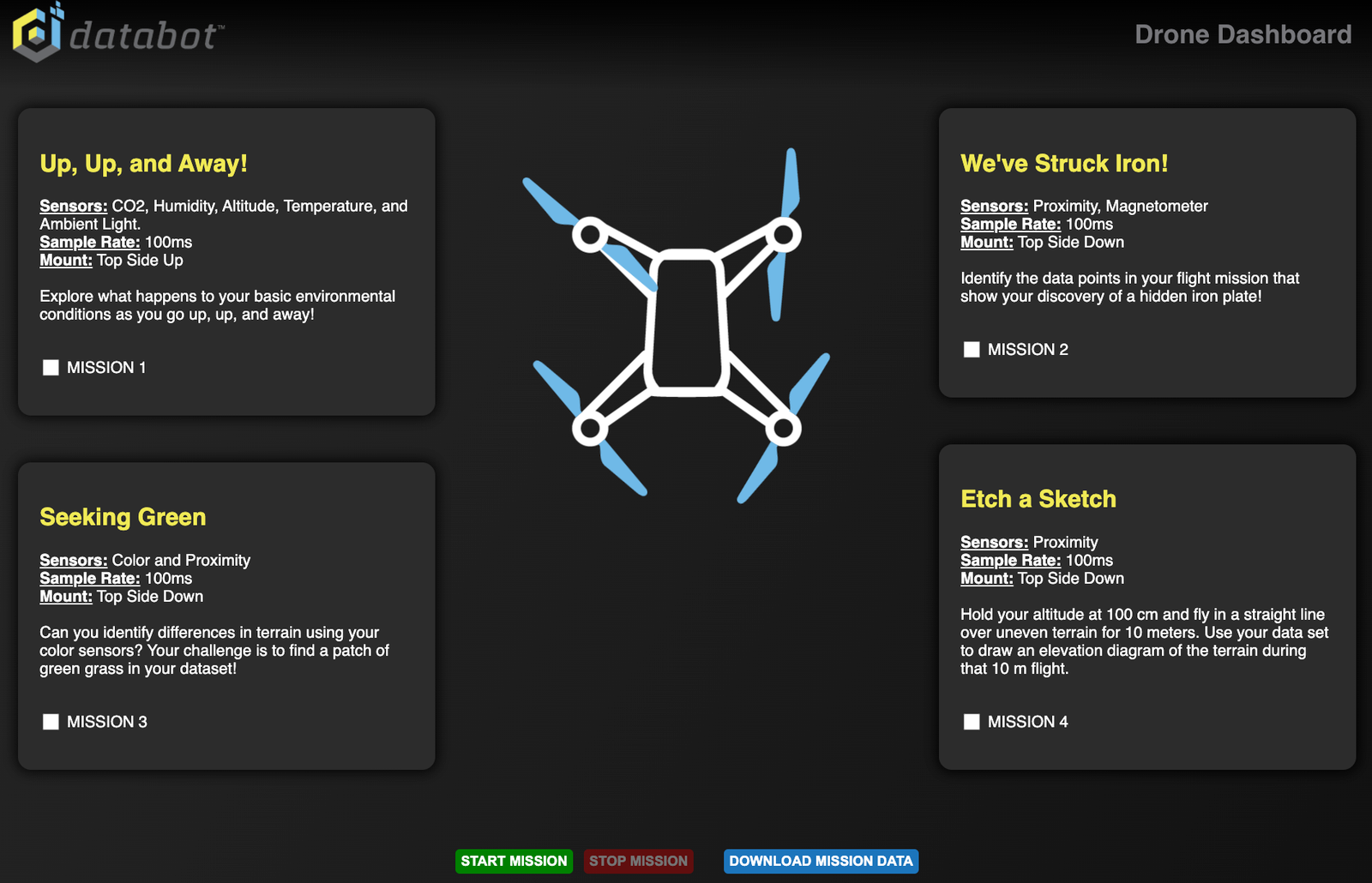Check the MISSION 4 checkbox
Viewport: 1372px width, 883px height.
click(x=972, y=722)
